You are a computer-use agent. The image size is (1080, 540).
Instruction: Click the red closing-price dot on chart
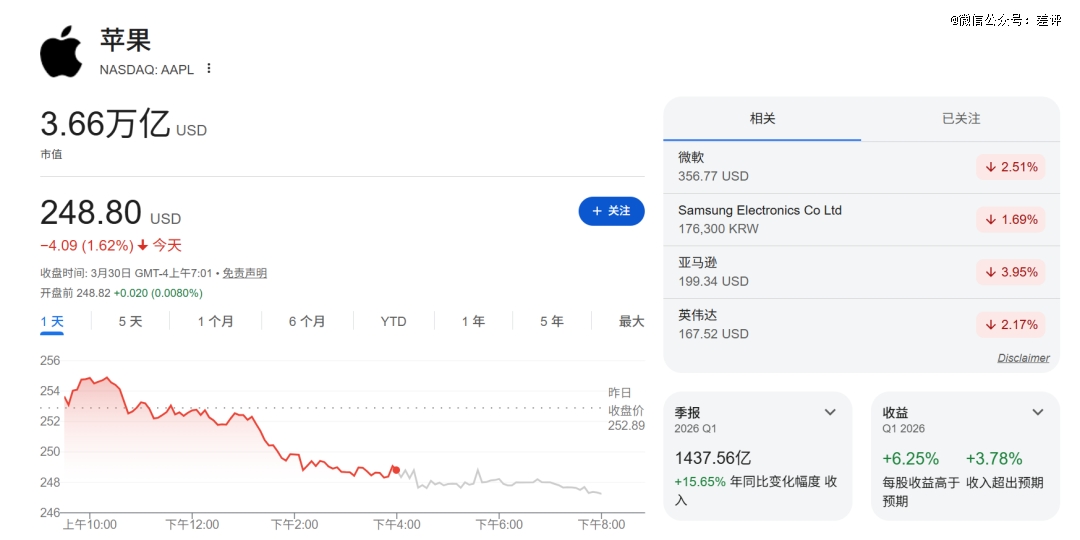tap(396, 469)
